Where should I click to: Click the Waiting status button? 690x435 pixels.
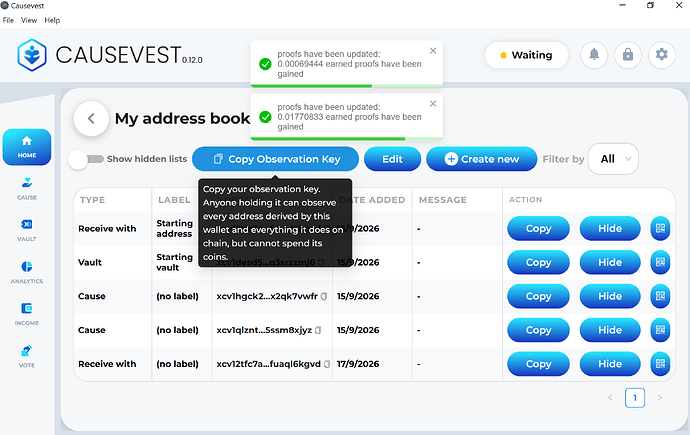pos(526,55)
